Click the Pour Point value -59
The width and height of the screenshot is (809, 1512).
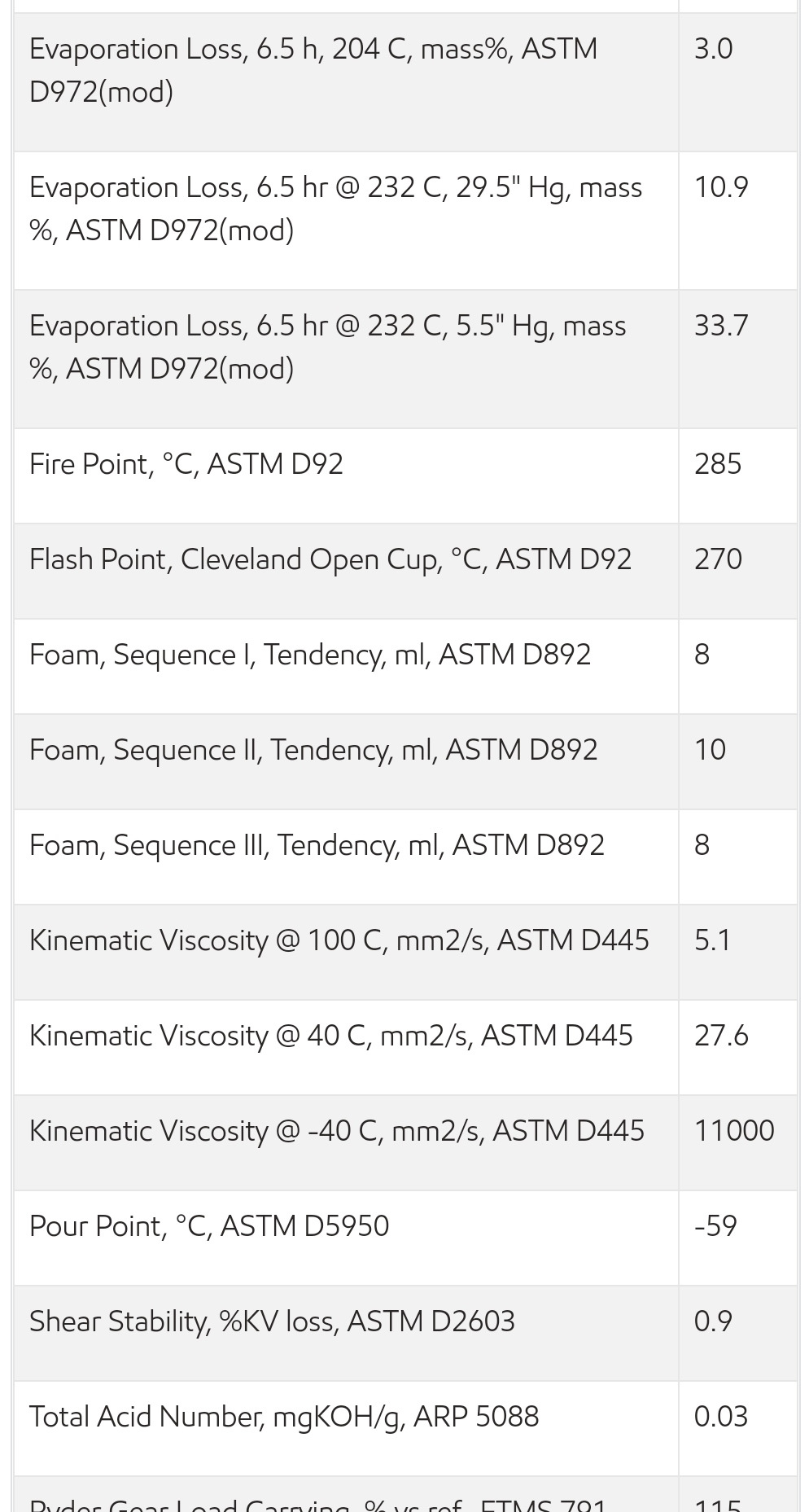(x=715, y=1226)
